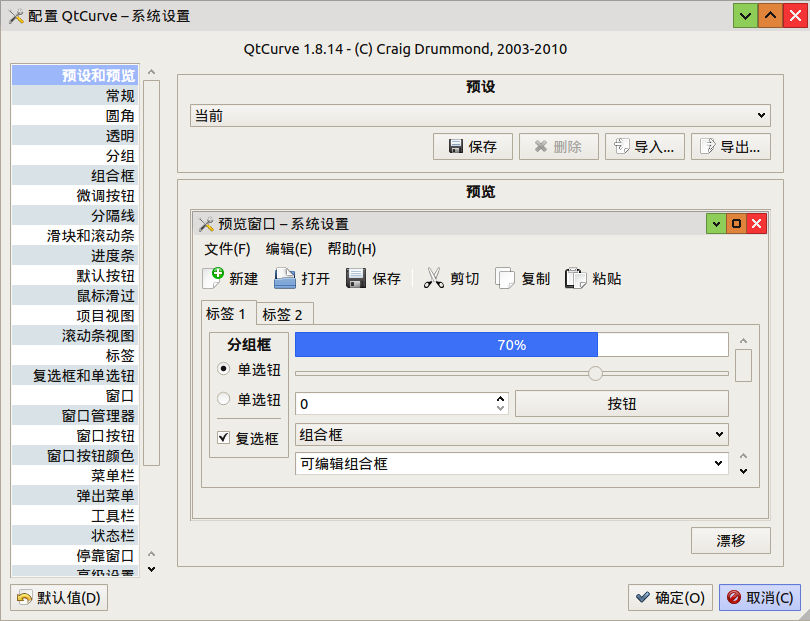Click the 漂移 button
Screen dimensions: 810x621
(x=730, y=540)
